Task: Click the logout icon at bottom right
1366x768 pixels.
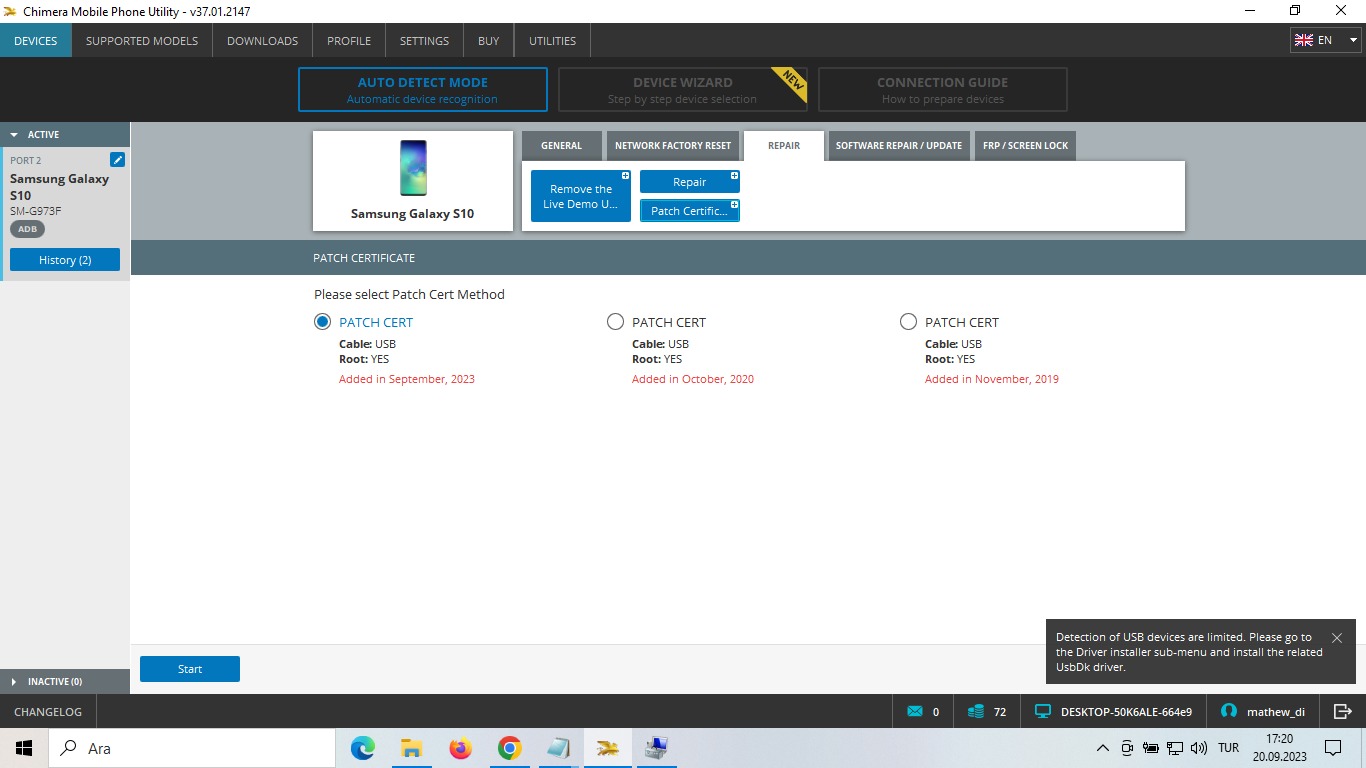Action: click(1342, 712)
